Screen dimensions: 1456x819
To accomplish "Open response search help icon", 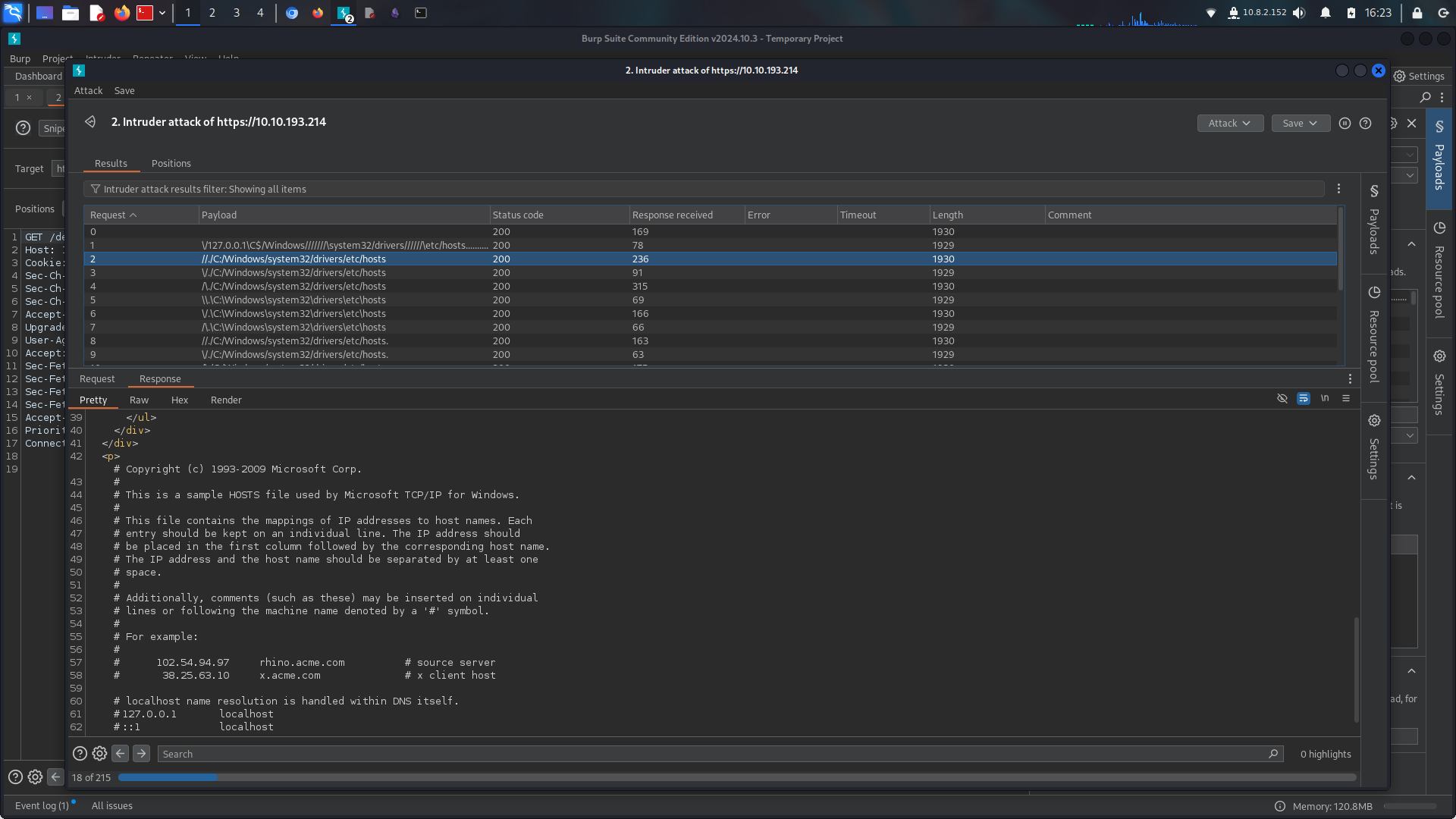I will click(80, 753).
